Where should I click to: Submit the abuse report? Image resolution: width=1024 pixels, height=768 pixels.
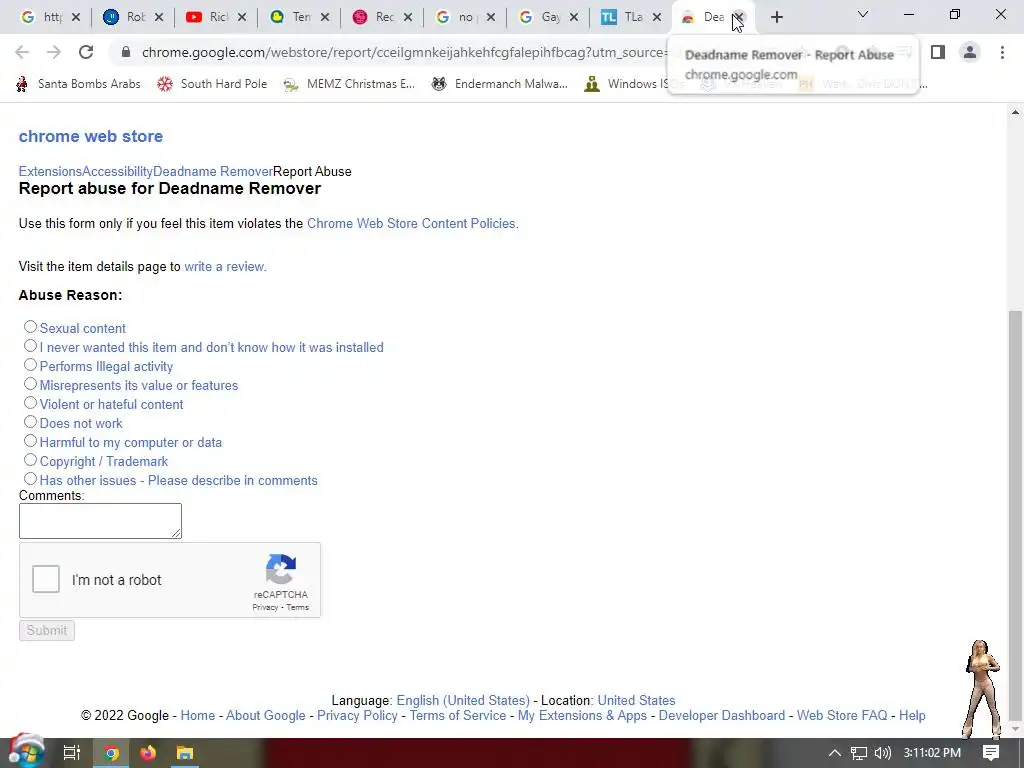point(47,630)
